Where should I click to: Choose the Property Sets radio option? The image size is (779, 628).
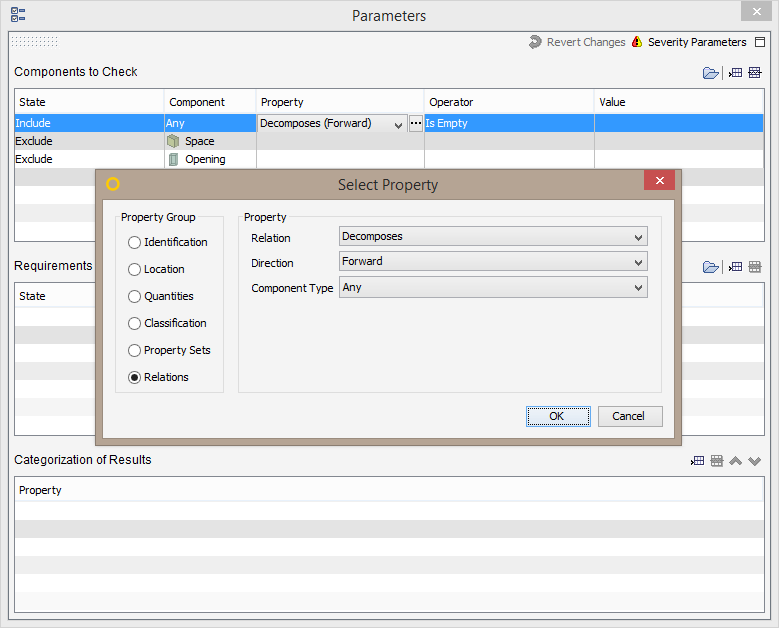(x=135, y=350)
